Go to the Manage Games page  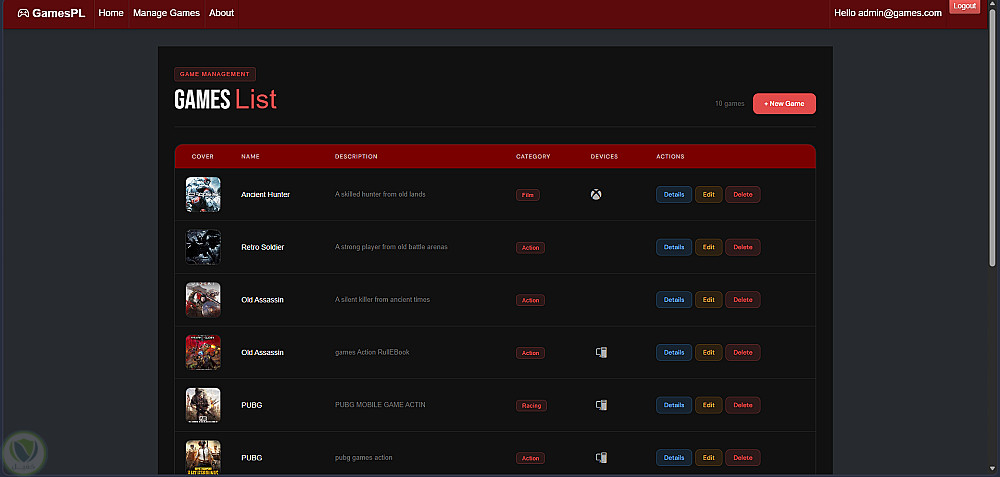coord(166,13)
